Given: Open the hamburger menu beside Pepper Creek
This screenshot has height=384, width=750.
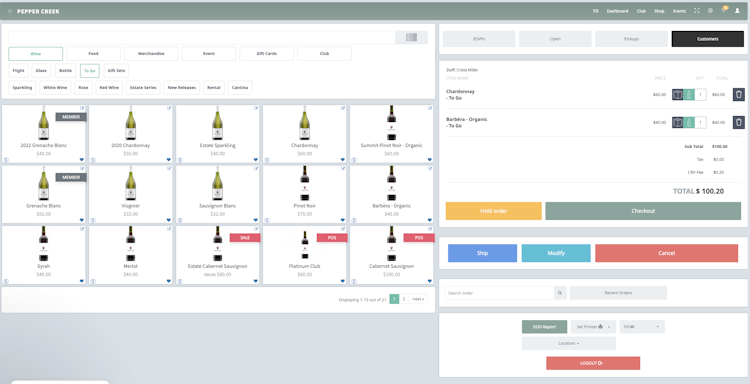Looking at the screenshot, I should 10,11.
